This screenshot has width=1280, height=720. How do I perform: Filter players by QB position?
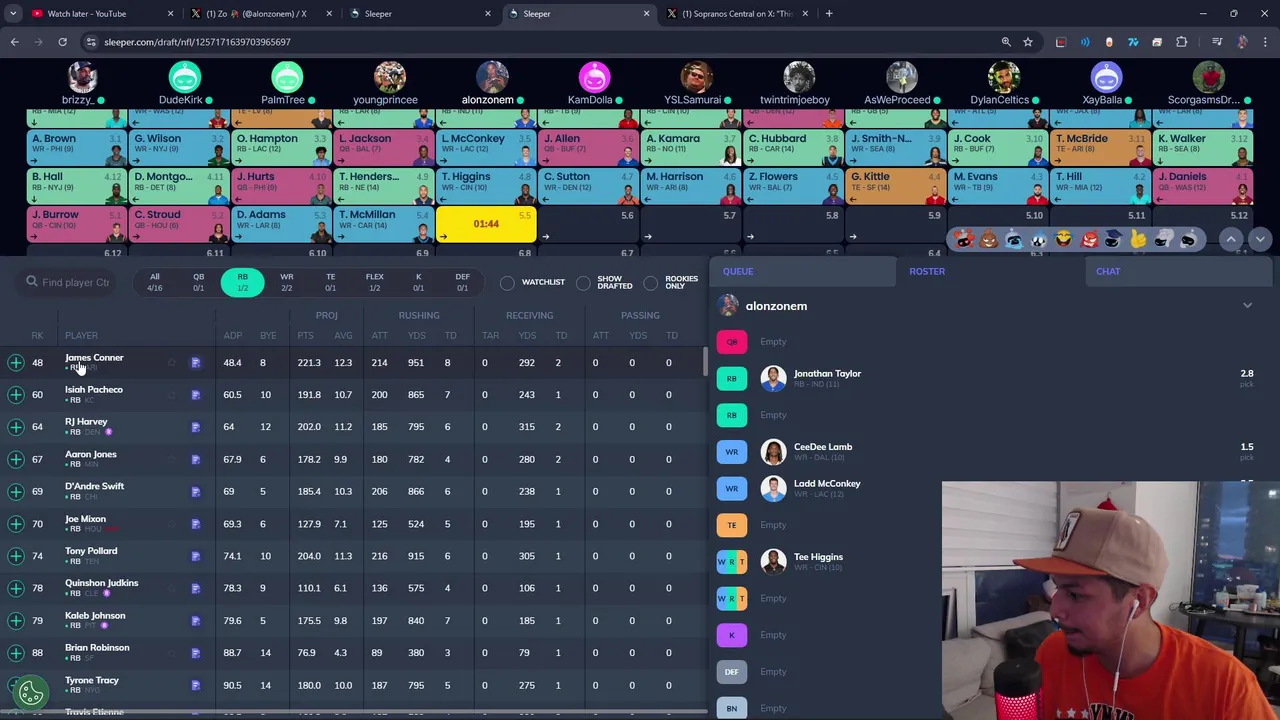[198, 282]
